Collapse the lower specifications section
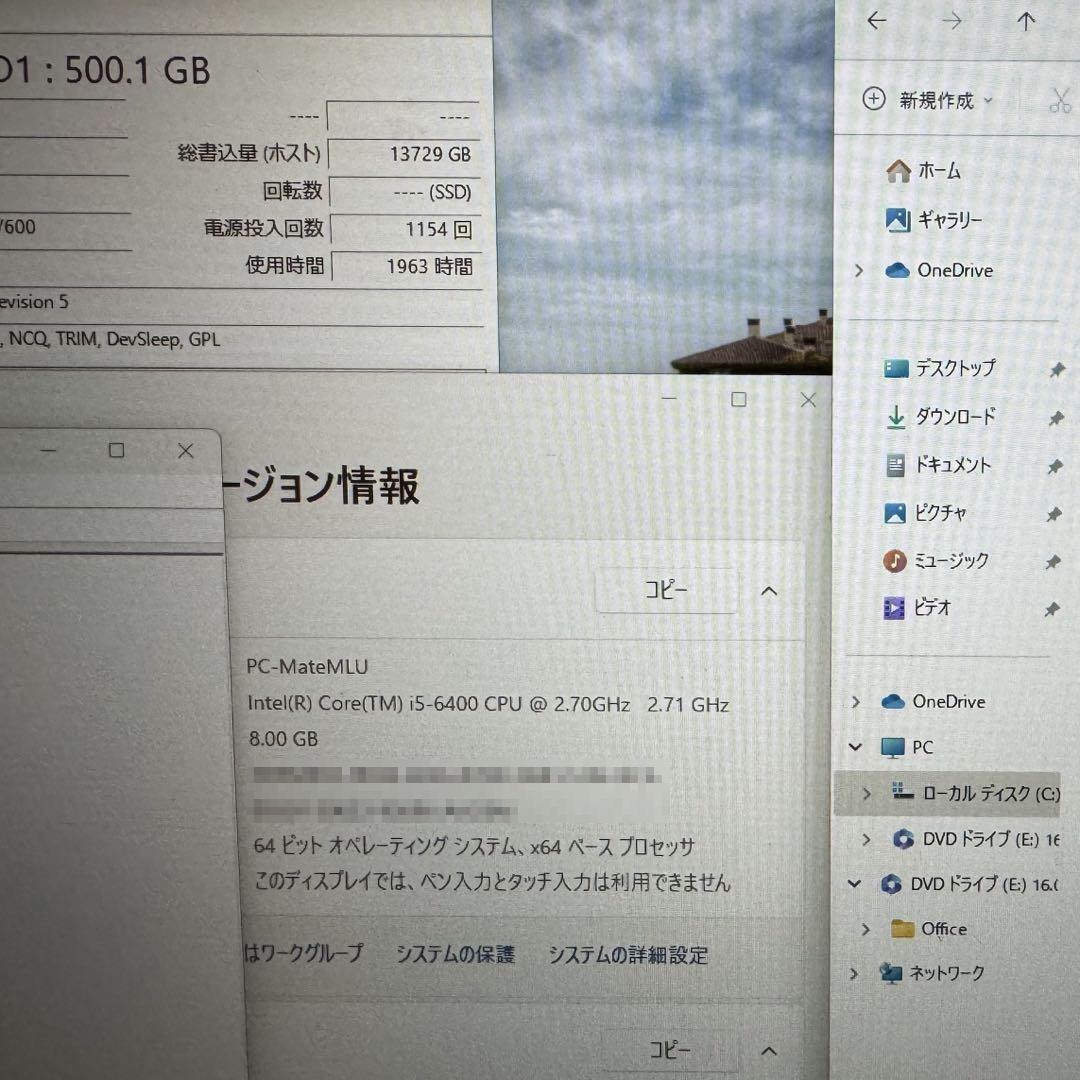This screenshot has height=1080, width=1080. 769,1051
